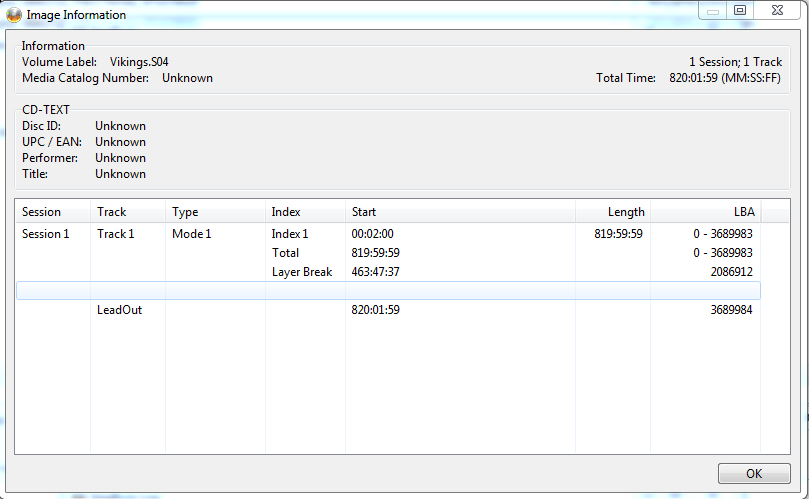Image resolution: width=809 pixels, height=499 pixels.
Task: Select the Index 1 cell
Action: click(289, 234)
